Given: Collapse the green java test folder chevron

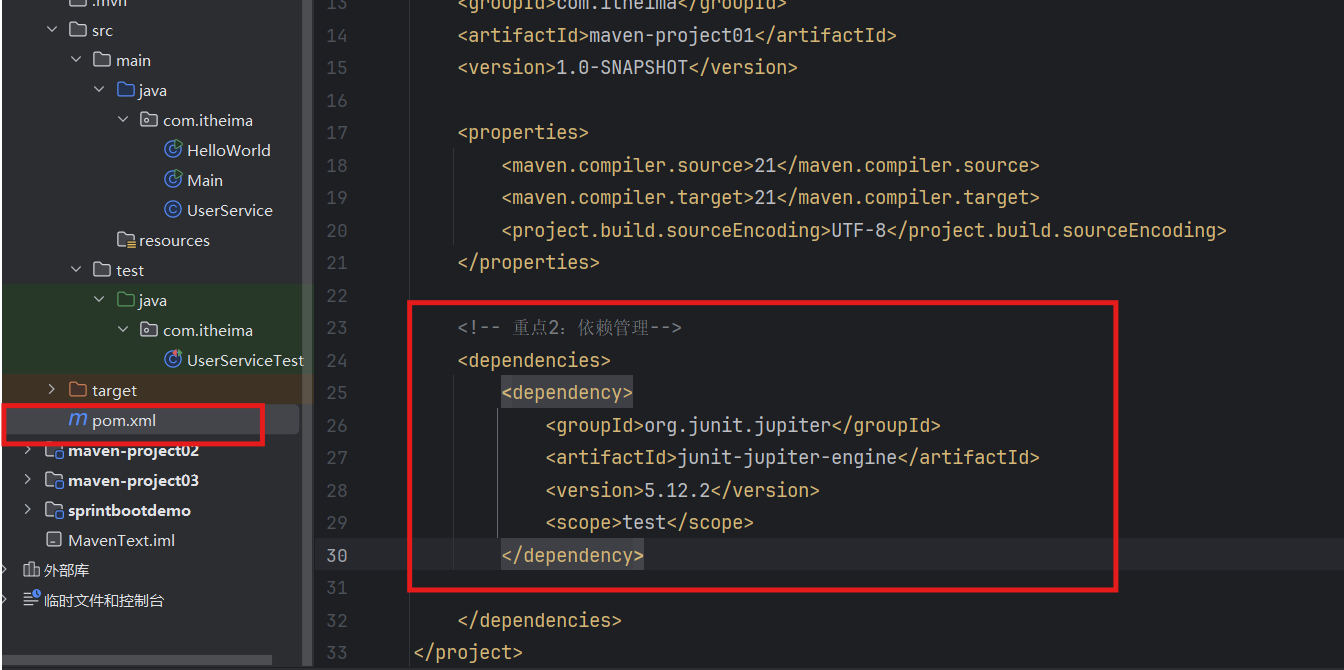Looking at the screenshot, I should point(99,300).
